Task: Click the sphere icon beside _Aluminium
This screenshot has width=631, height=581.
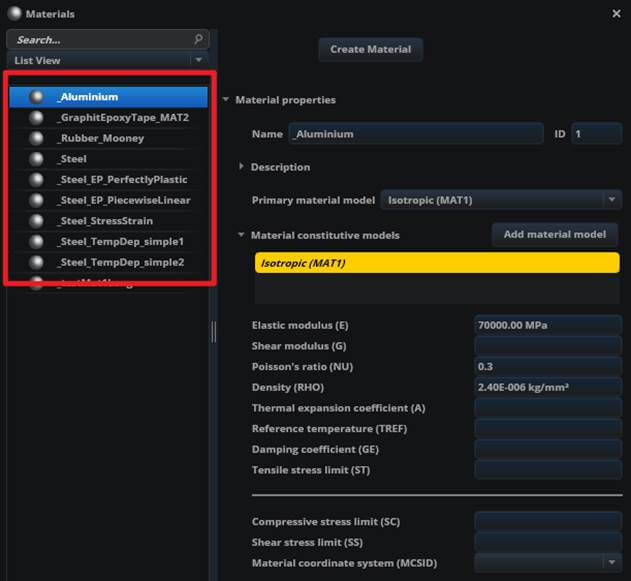Action: pos(38,97)
